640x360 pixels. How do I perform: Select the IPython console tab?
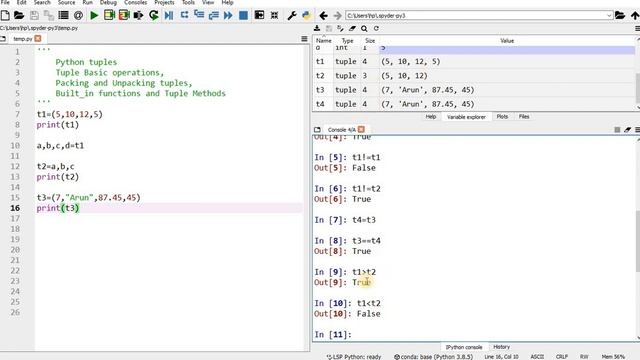coord(464,347)
